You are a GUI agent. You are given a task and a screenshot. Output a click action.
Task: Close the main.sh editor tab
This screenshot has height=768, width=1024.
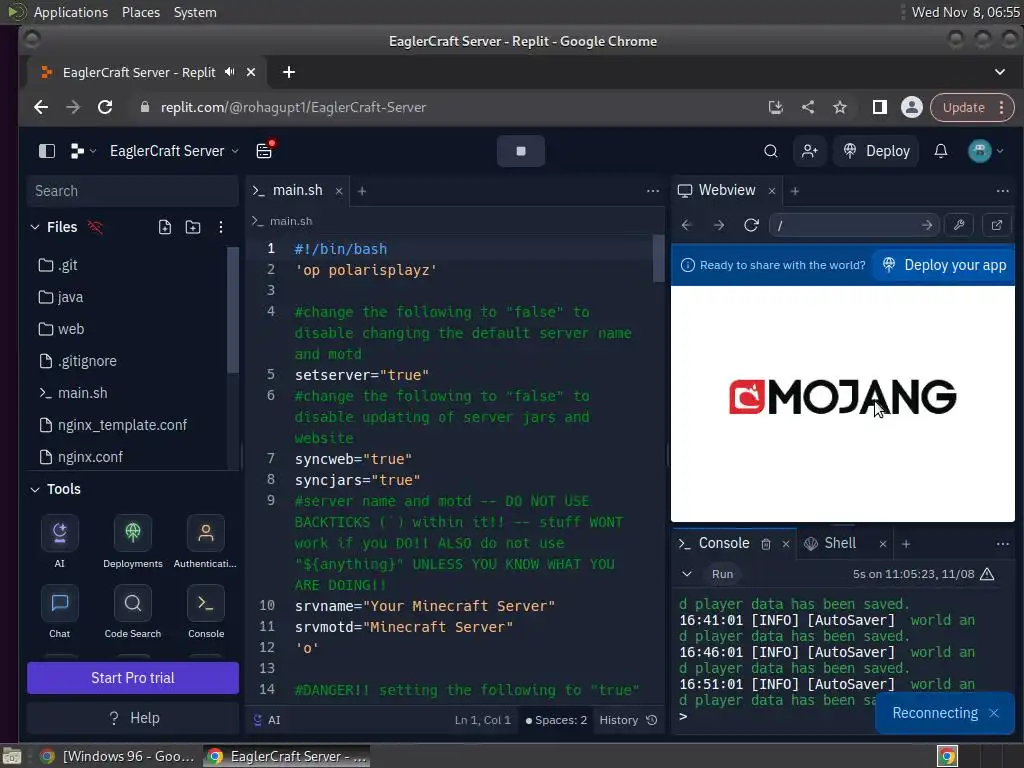click(x=339, y=191)
